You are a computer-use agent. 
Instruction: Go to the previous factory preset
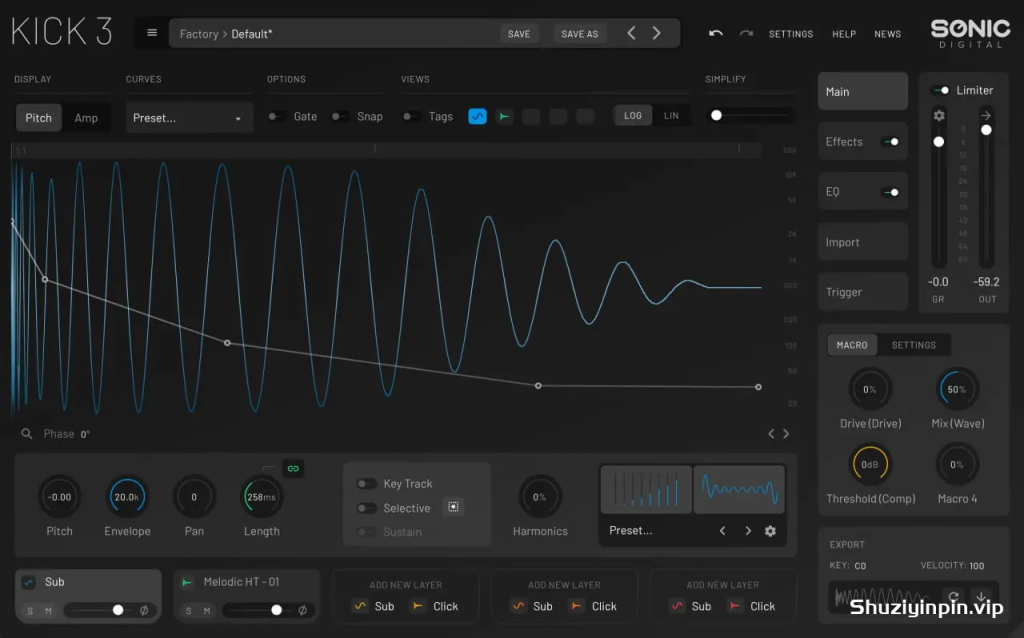[x=631, y=33]
